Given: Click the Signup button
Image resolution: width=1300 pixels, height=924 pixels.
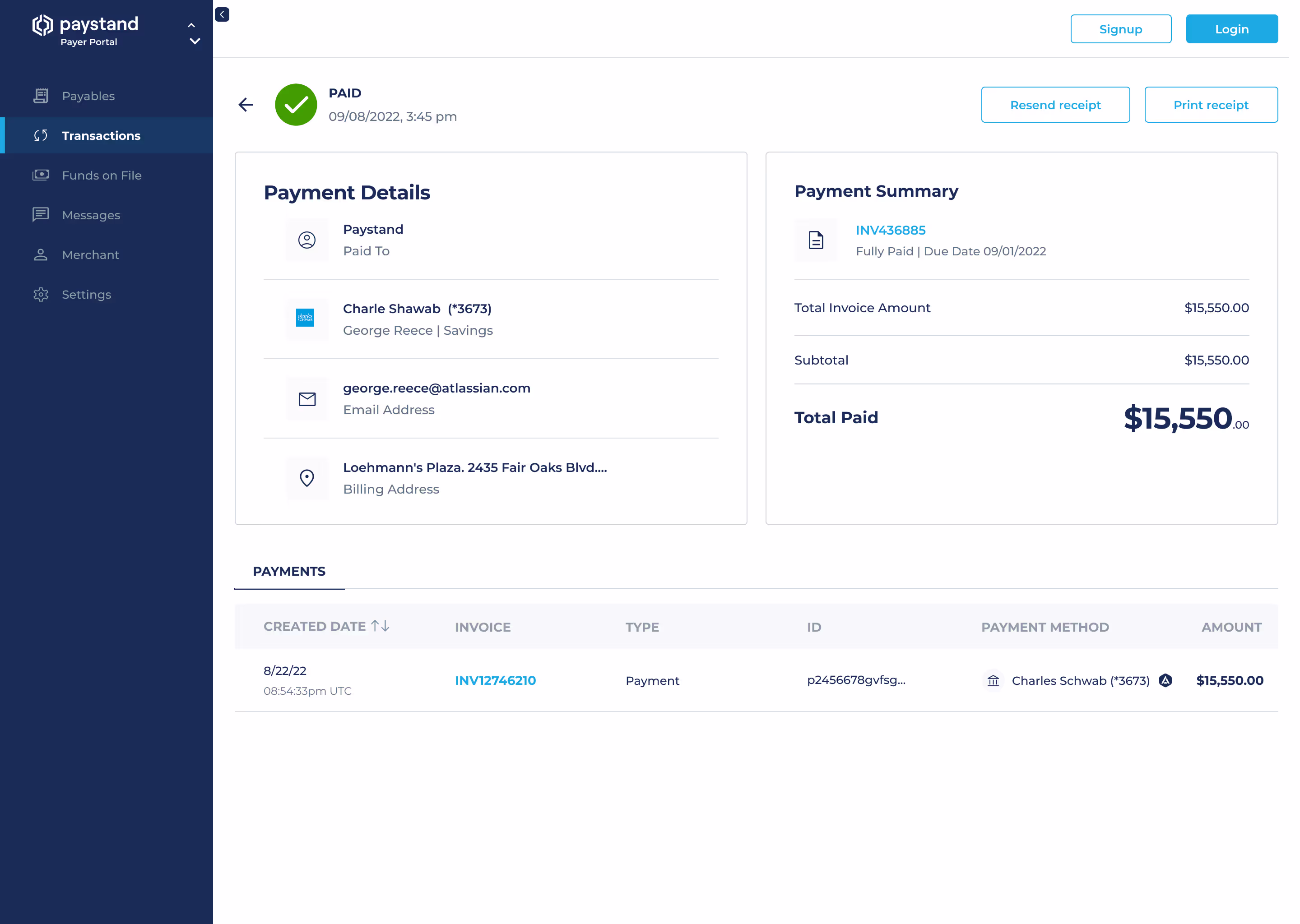Looking at the screenshot, I should tap(1120, 29).
